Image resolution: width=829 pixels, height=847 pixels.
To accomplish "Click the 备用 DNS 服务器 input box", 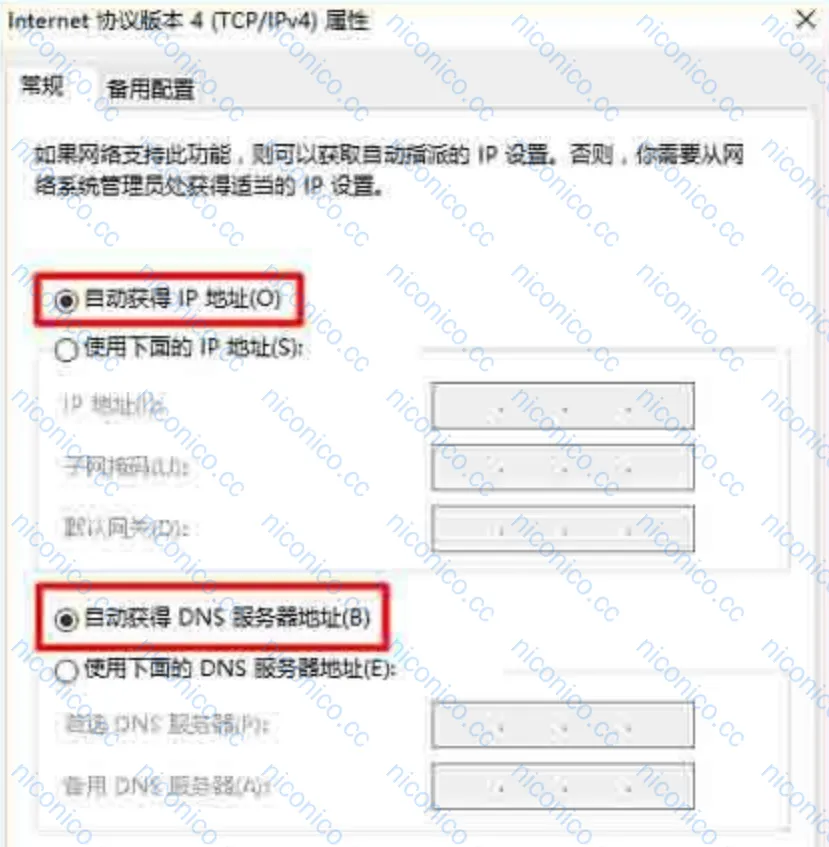I will pyautogui.click(x=562, y=786).
